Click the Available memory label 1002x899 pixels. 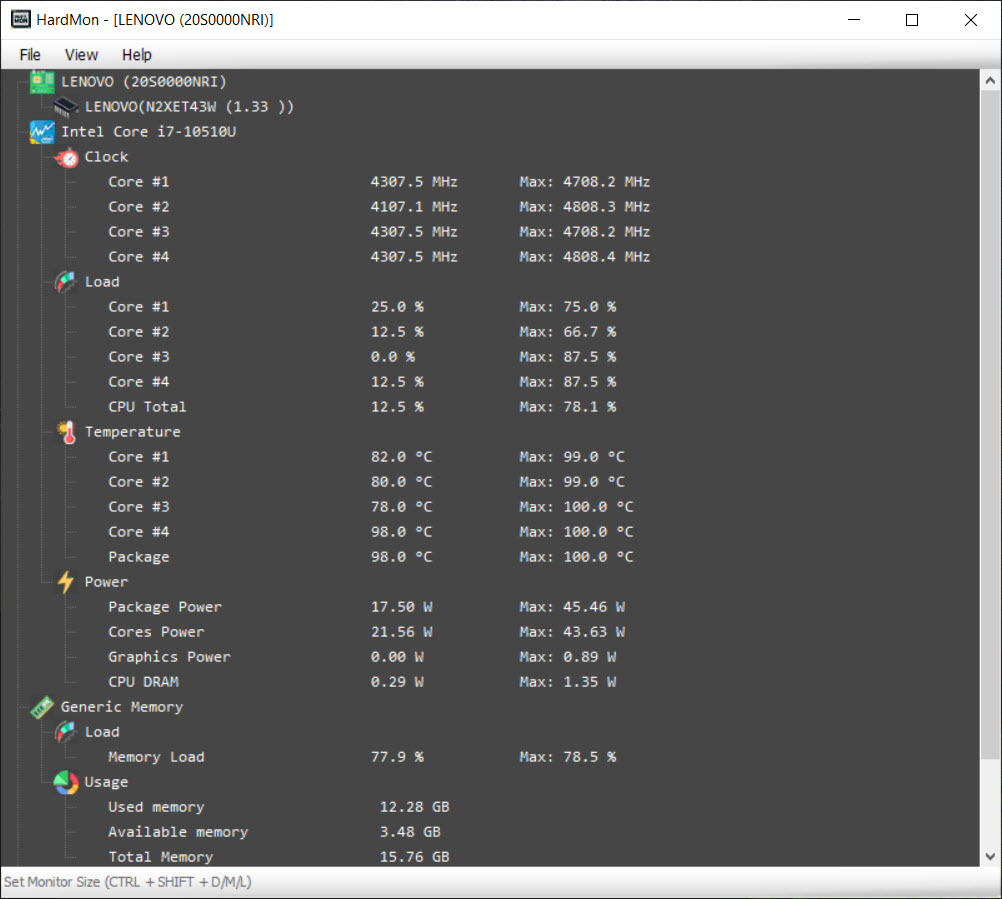pos(178,832)
